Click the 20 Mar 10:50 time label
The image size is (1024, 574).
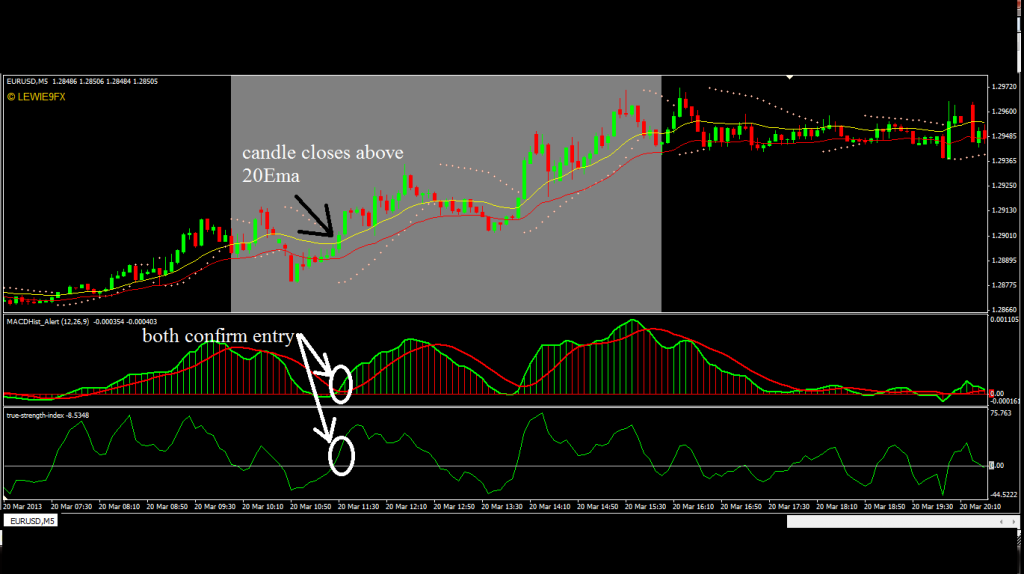click(310, 506)
